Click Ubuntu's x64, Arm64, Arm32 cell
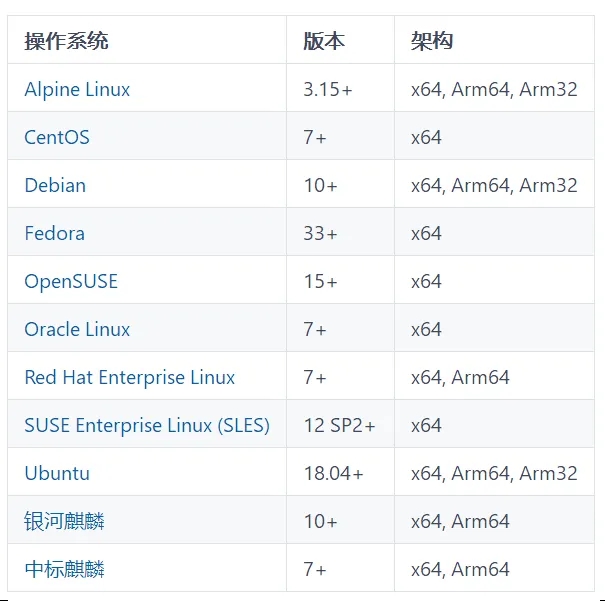The height and width of the screenshot is (601, 605). pos(494,472)
